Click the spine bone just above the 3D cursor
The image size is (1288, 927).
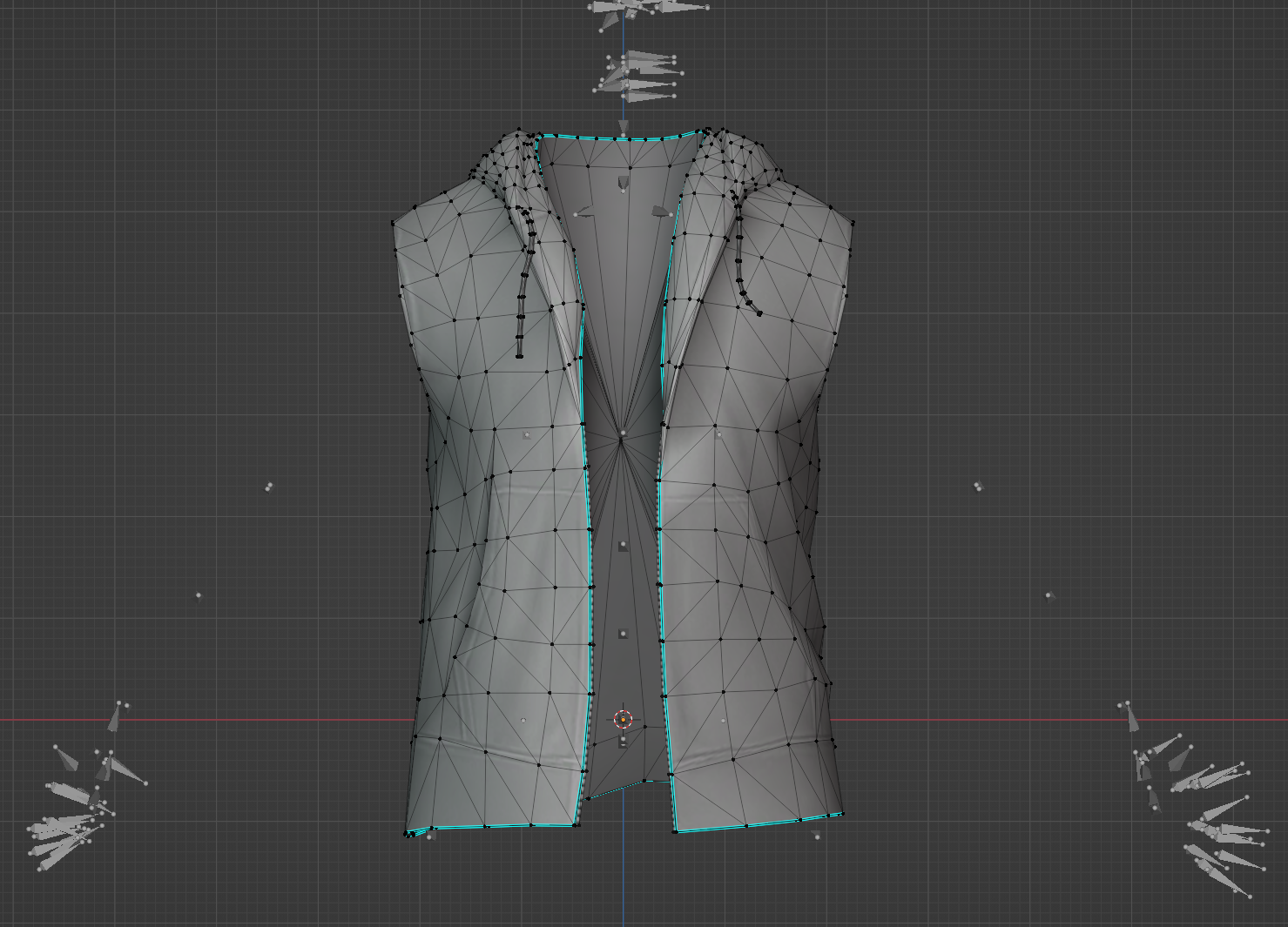coord(623,634)
